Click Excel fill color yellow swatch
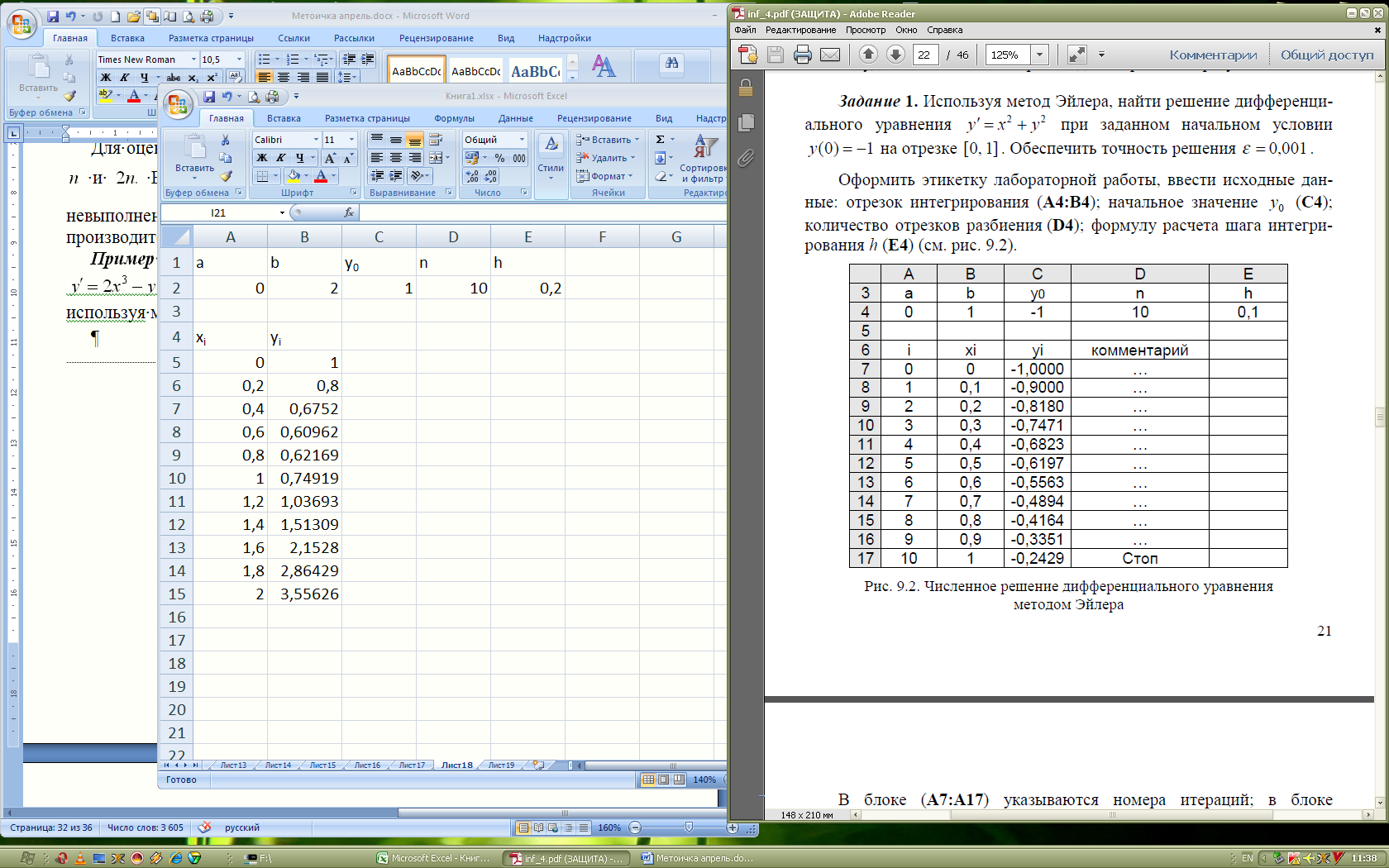The width and height of the screenshot is (1389, 868). 294,176
